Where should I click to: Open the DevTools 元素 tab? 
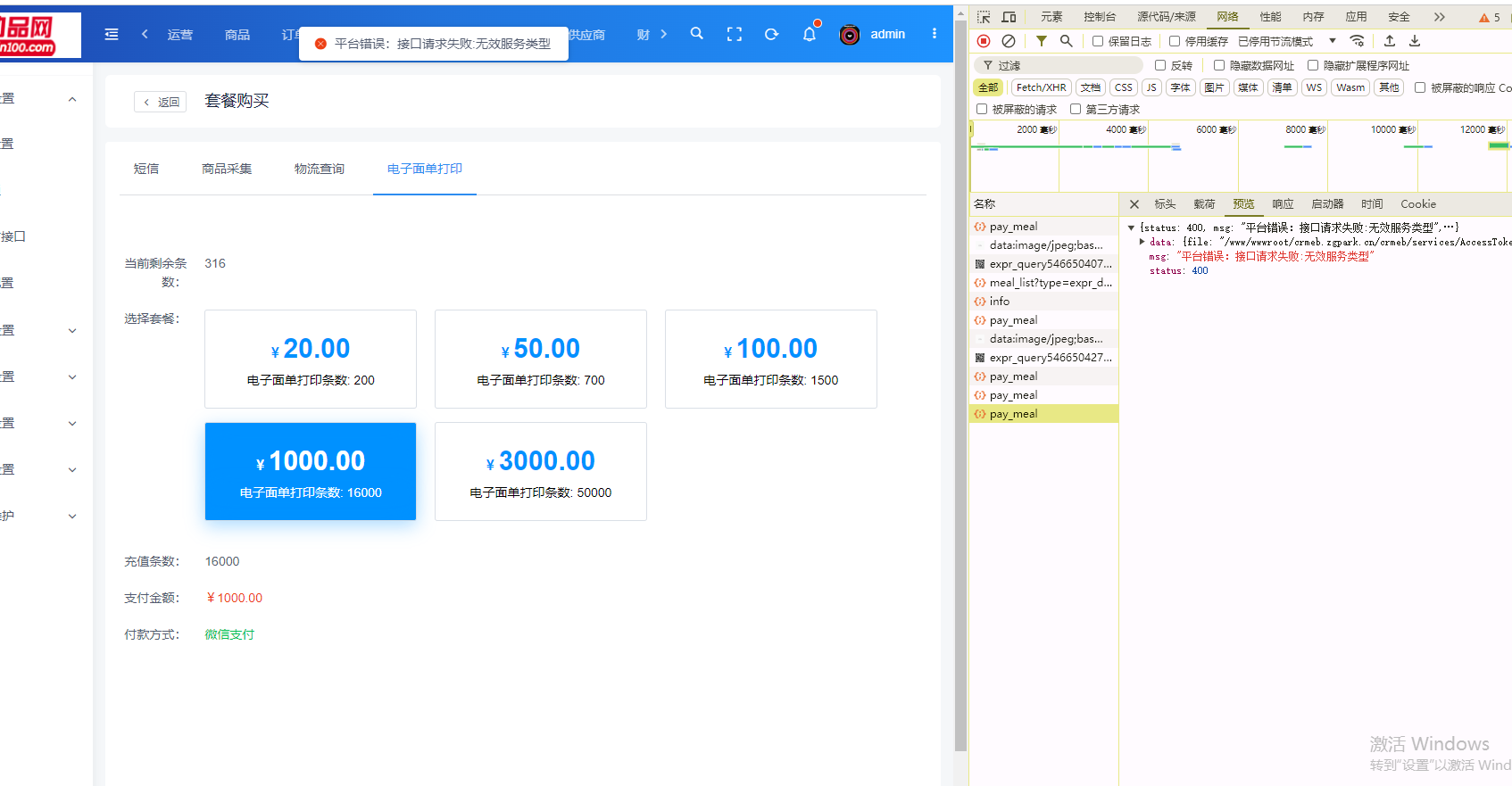click(1051, 17)
